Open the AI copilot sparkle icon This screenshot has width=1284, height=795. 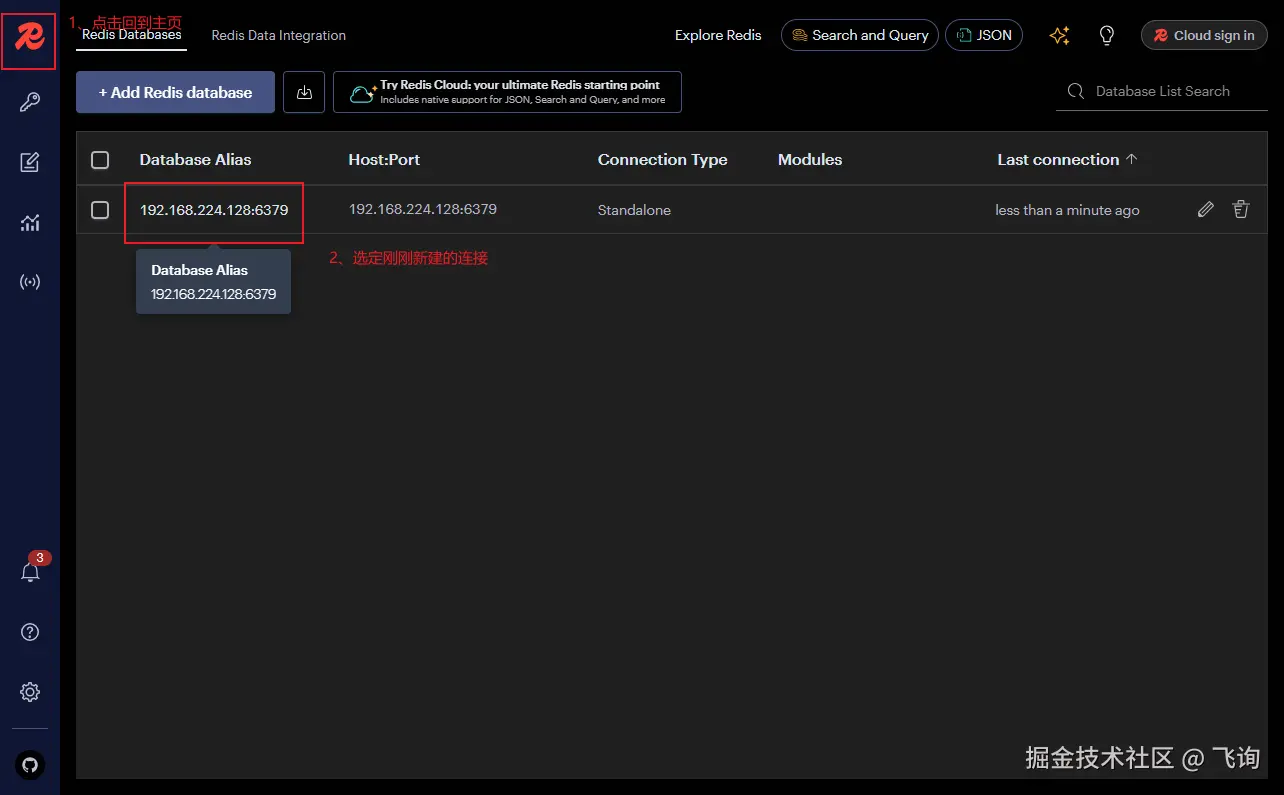click(1060, 36)
